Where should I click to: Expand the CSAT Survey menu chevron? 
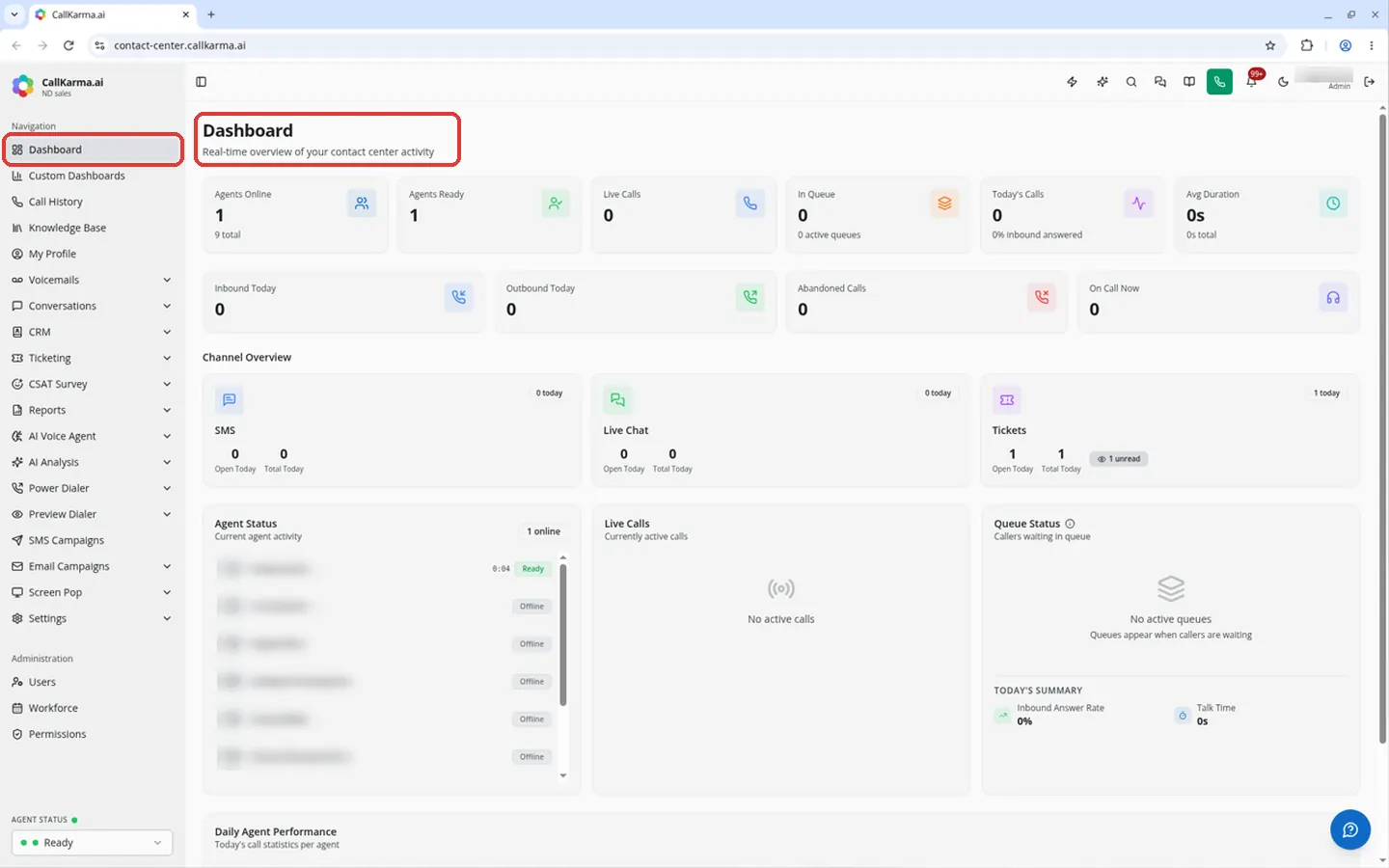tap(167, 384)
